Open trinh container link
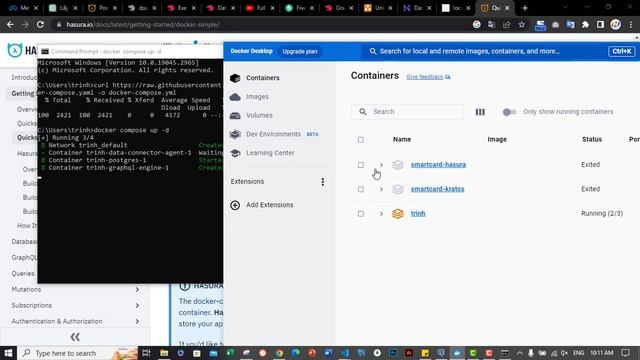 coord(418,213)
